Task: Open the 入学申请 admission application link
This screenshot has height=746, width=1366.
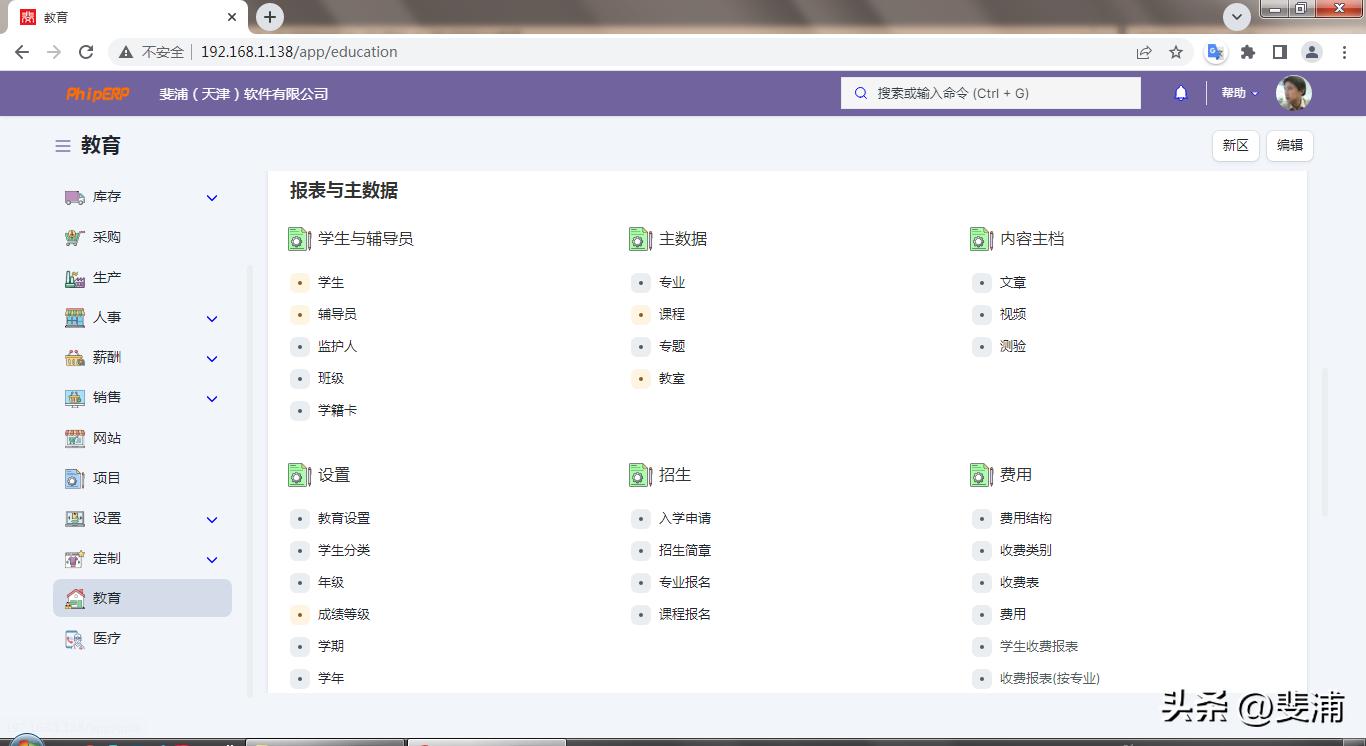Action: point(684,518)
